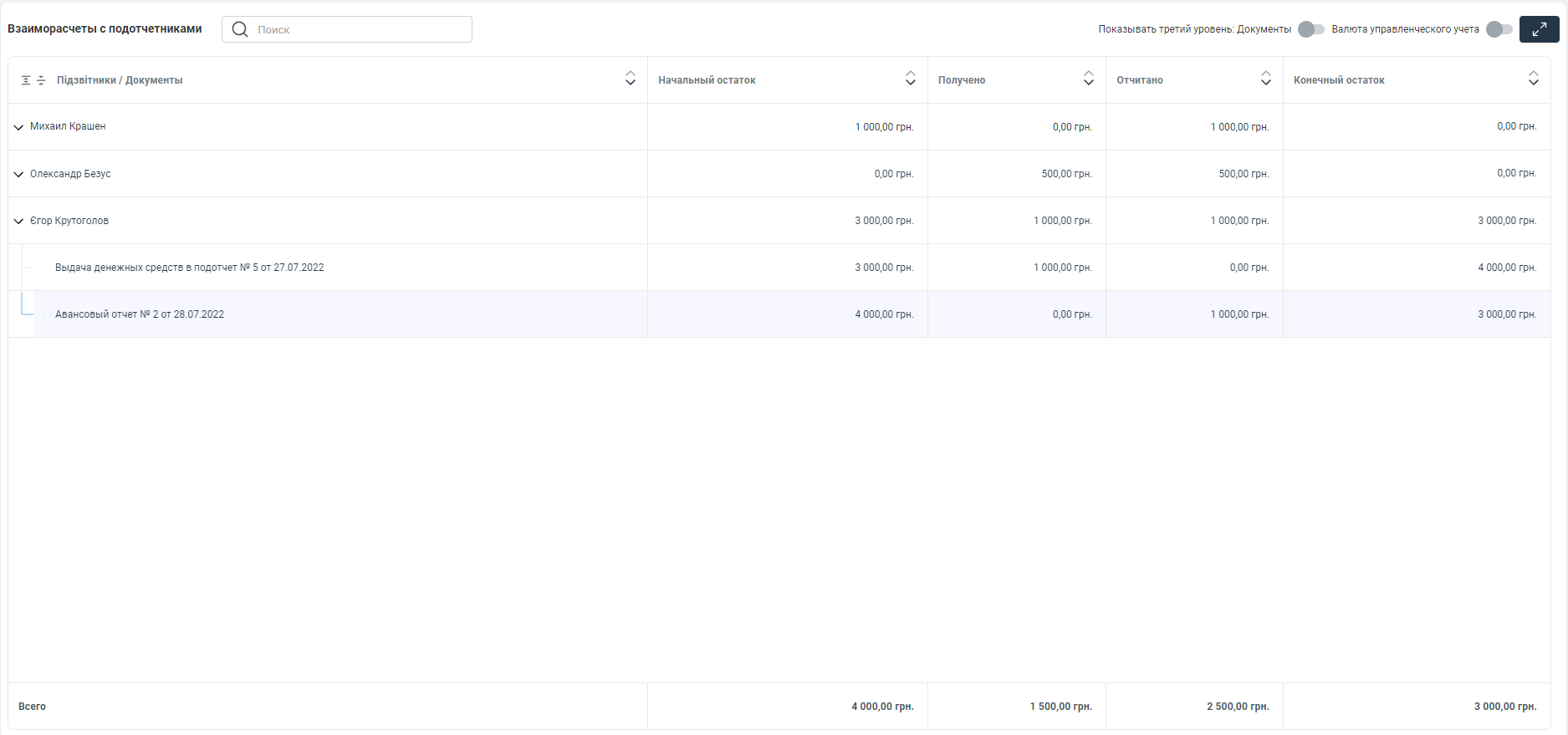This screenshot has width=1568, height=735.
Task: Toggle Валюта управленческого учета switch
Action: tap(1499, 29)
